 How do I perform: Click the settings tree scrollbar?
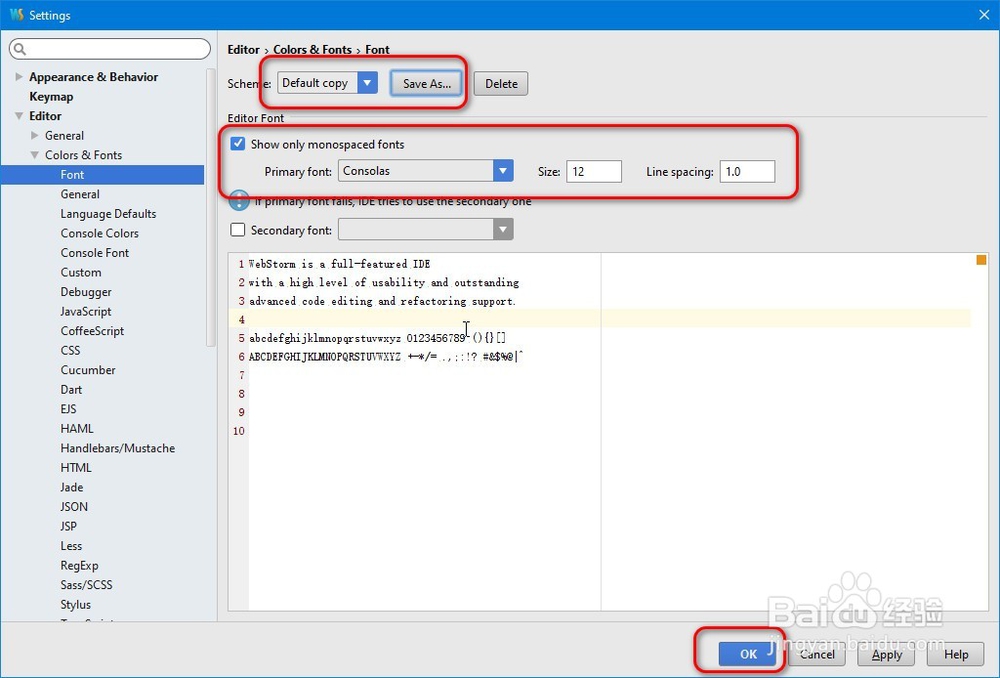tap(211, 207)
